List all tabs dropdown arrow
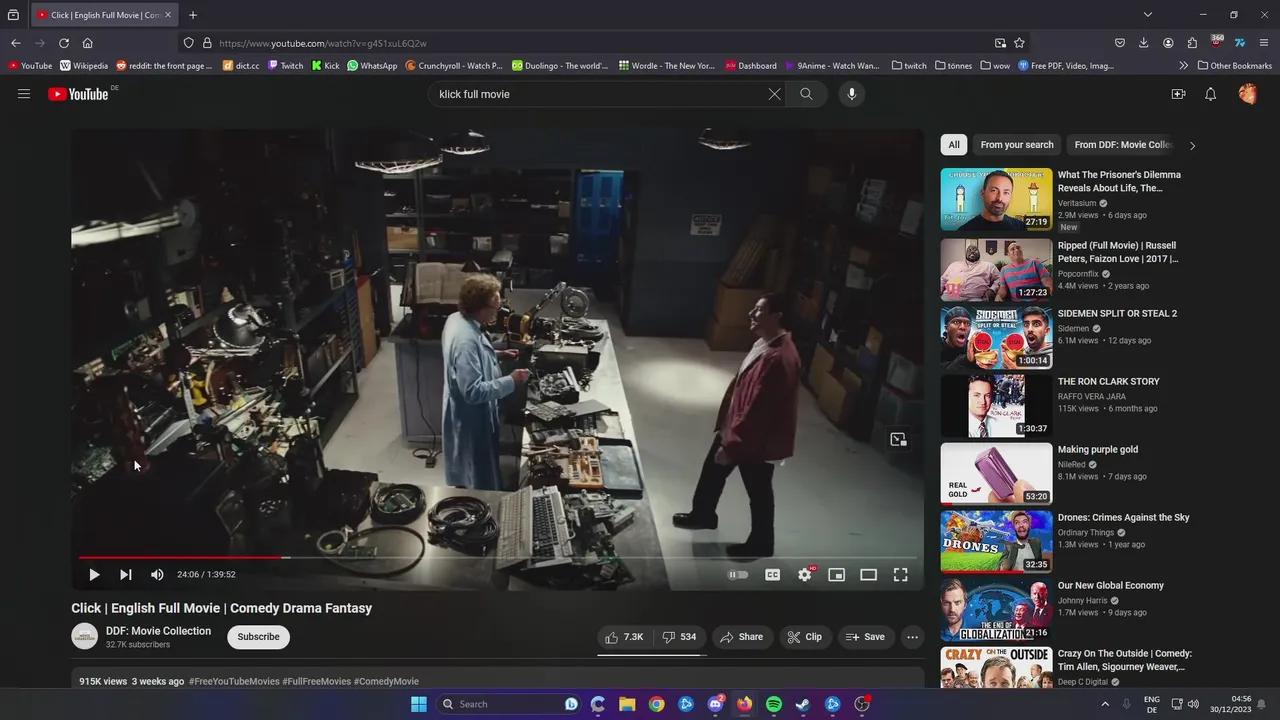 pos(1148,15)
